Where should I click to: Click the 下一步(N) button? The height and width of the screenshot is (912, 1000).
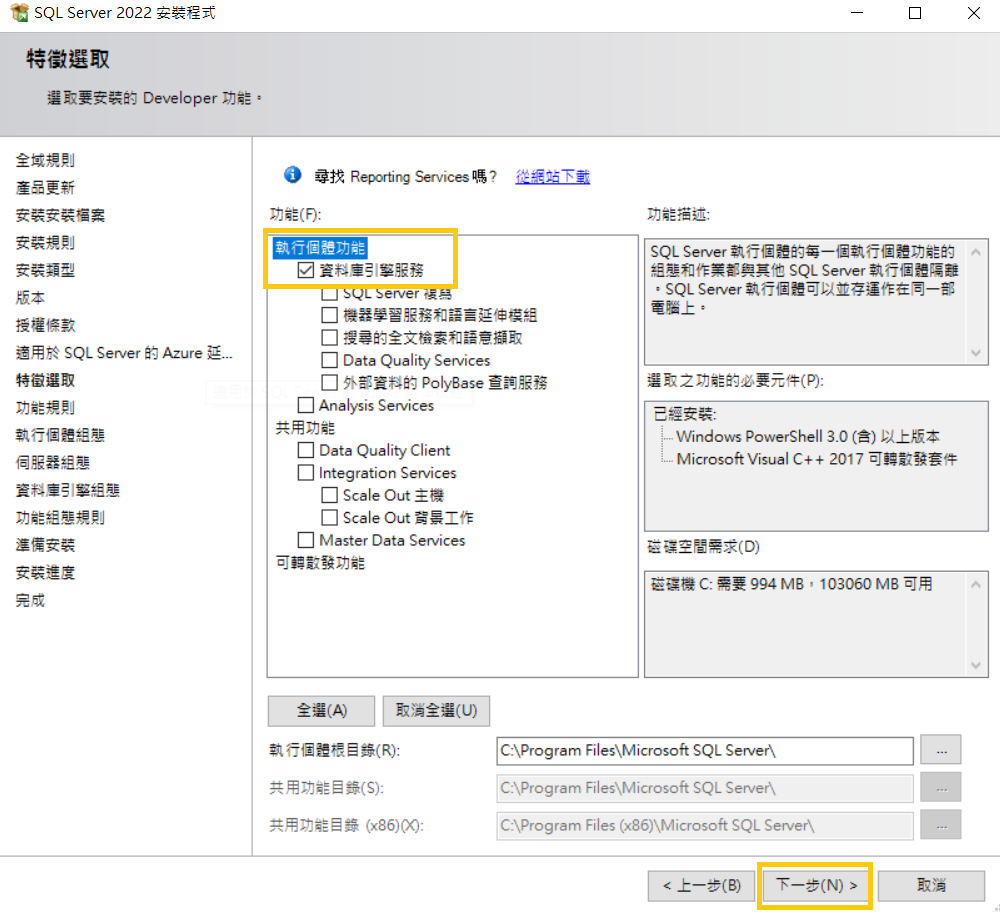point(816,885)
